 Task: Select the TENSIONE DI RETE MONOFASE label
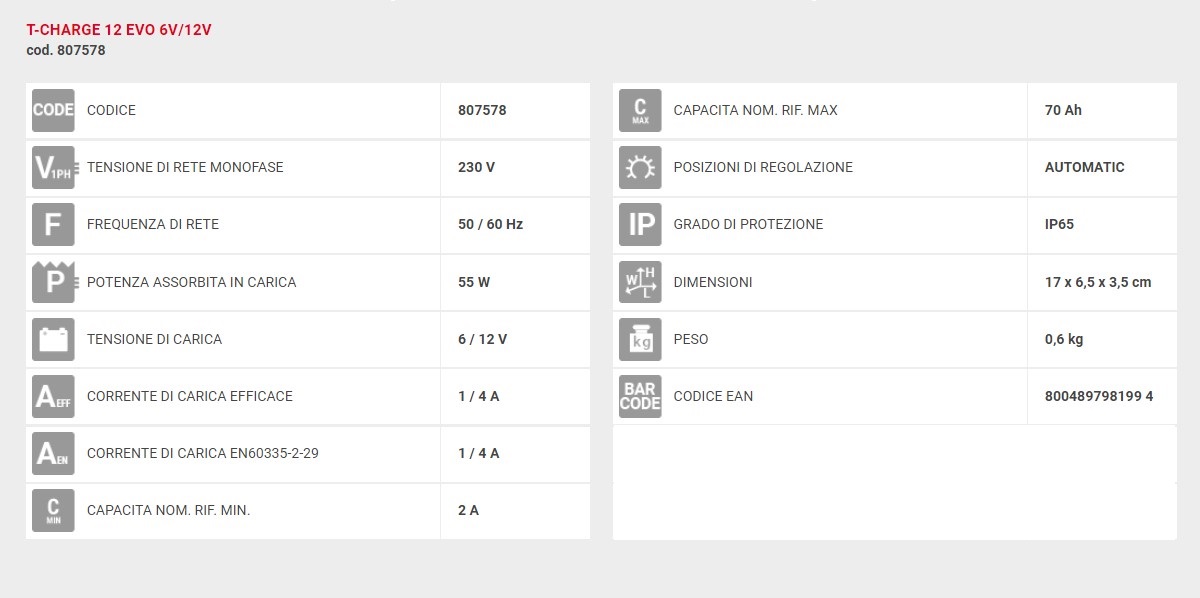(185, 167)
